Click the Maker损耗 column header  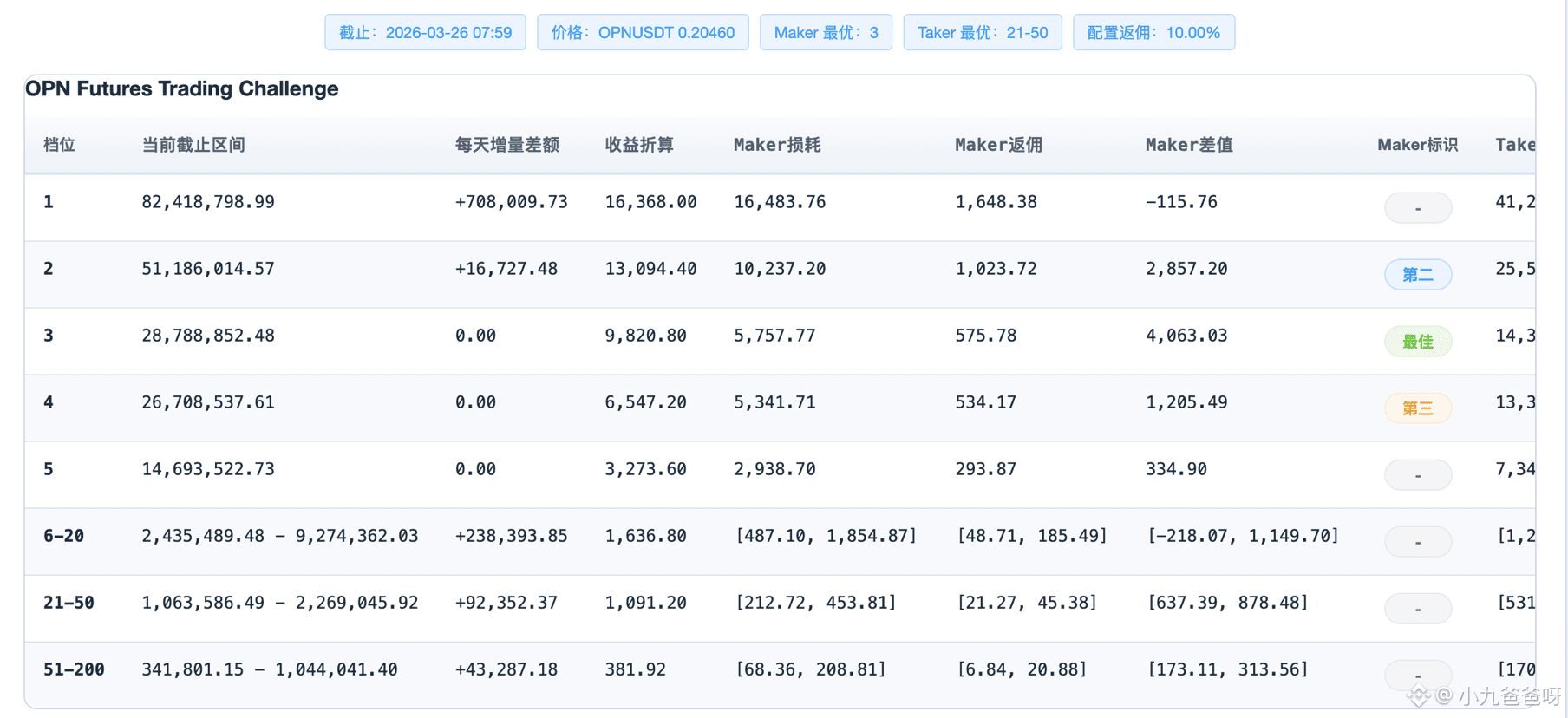click(777, 145)
